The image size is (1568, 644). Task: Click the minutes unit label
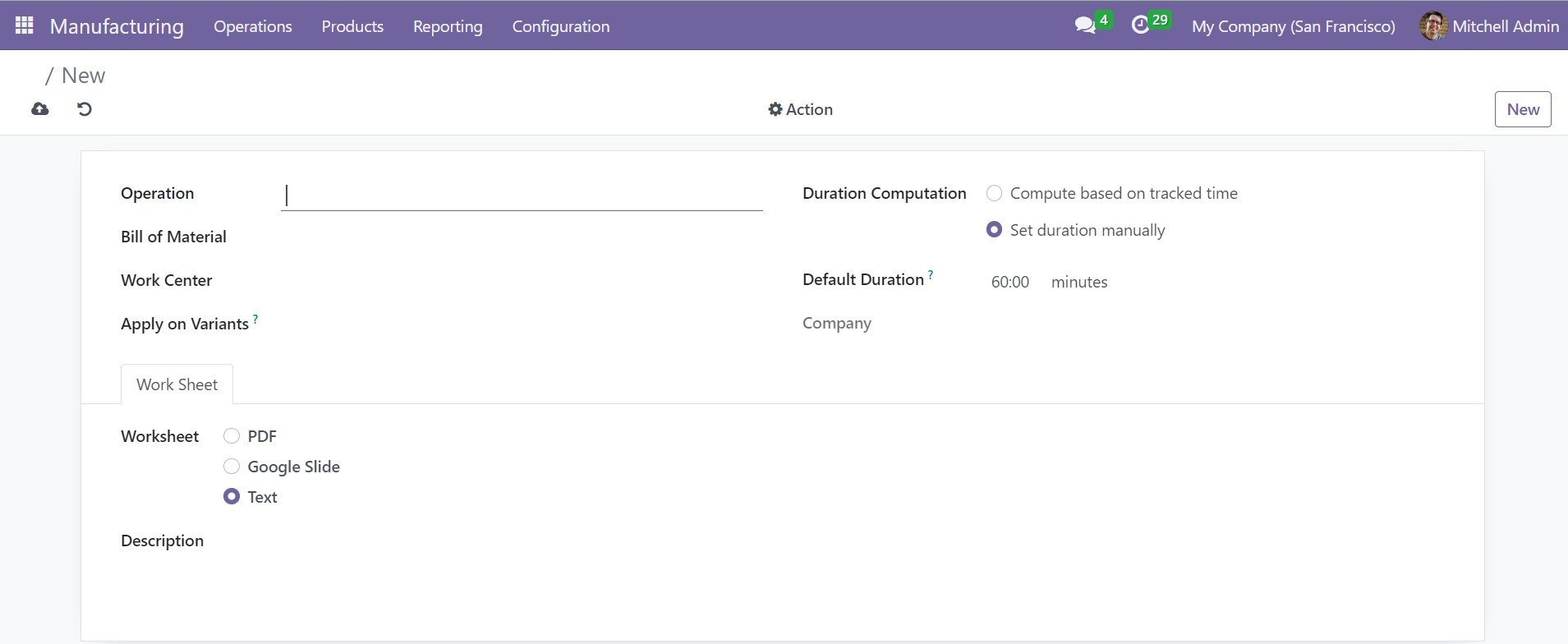[x=1079, y=282]
